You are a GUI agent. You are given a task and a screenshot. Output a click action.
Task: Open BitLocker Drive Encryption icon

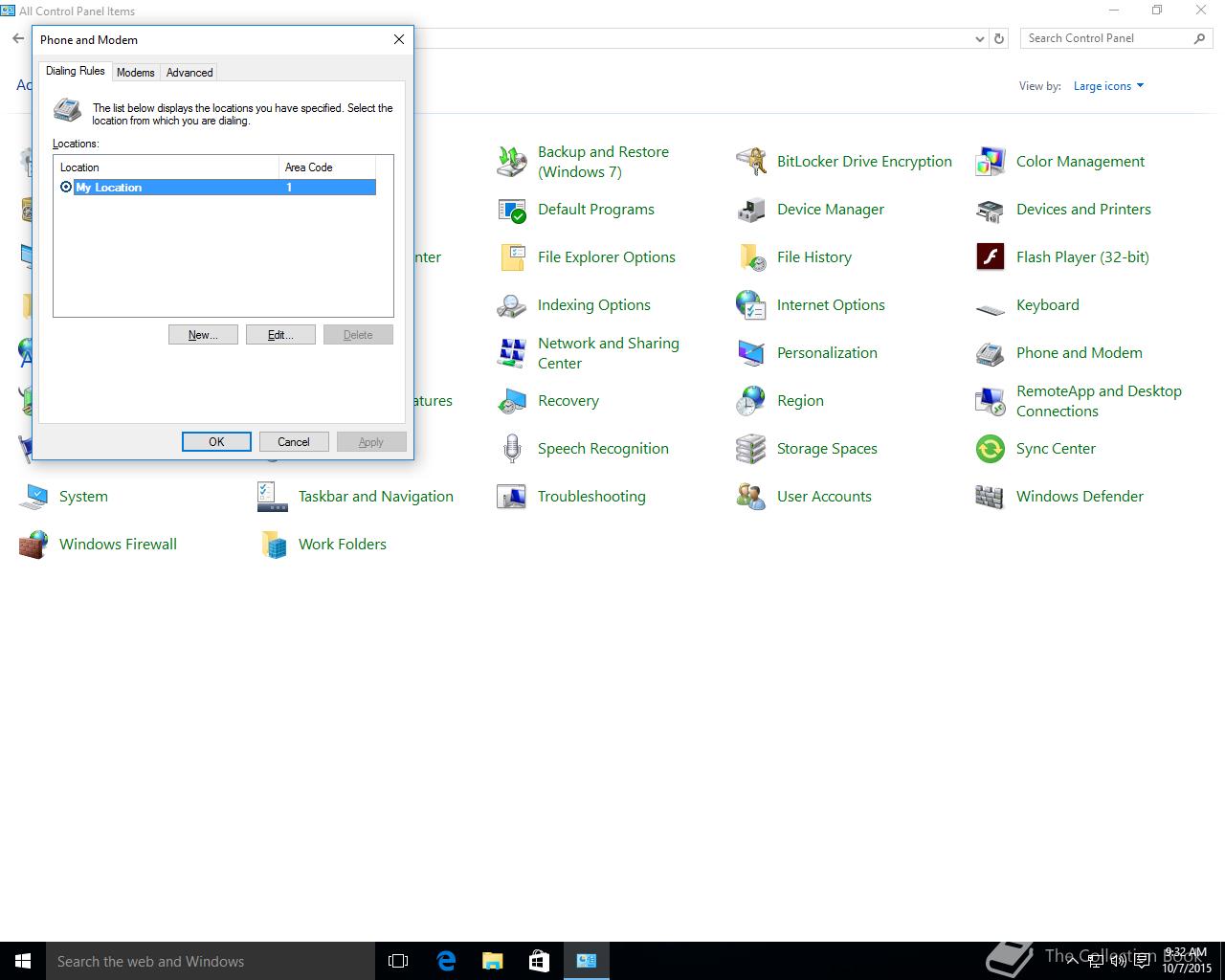pyautogui.click(x=751, y=162)
